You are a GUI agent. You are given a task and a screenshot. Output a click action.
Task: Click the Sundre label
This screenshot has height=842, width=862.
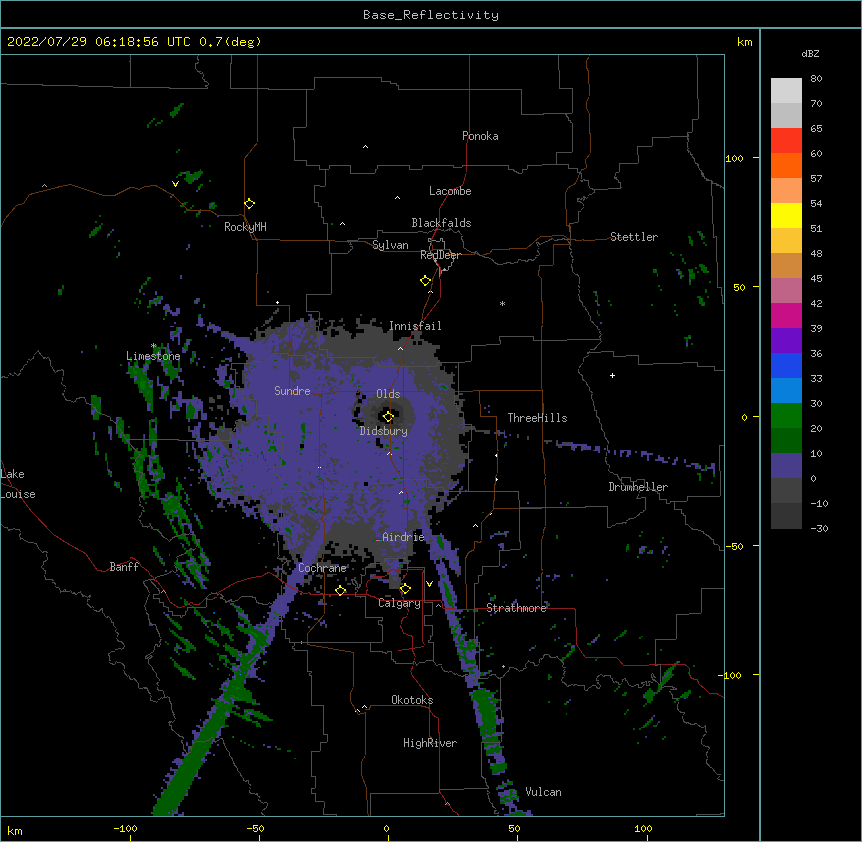coord(292,391)
